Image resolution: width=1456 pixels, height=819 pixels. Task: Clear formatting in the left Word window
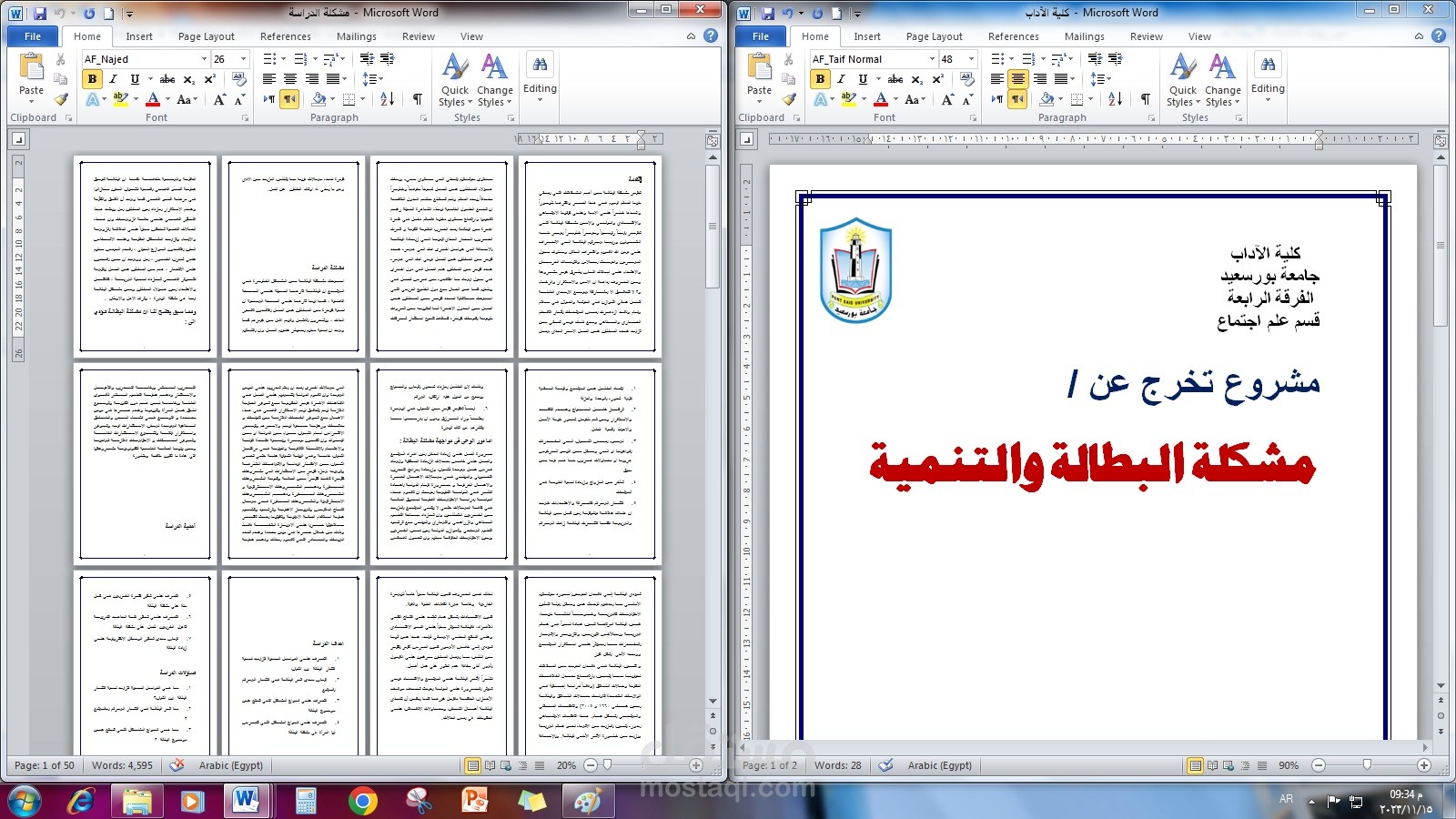239,79
